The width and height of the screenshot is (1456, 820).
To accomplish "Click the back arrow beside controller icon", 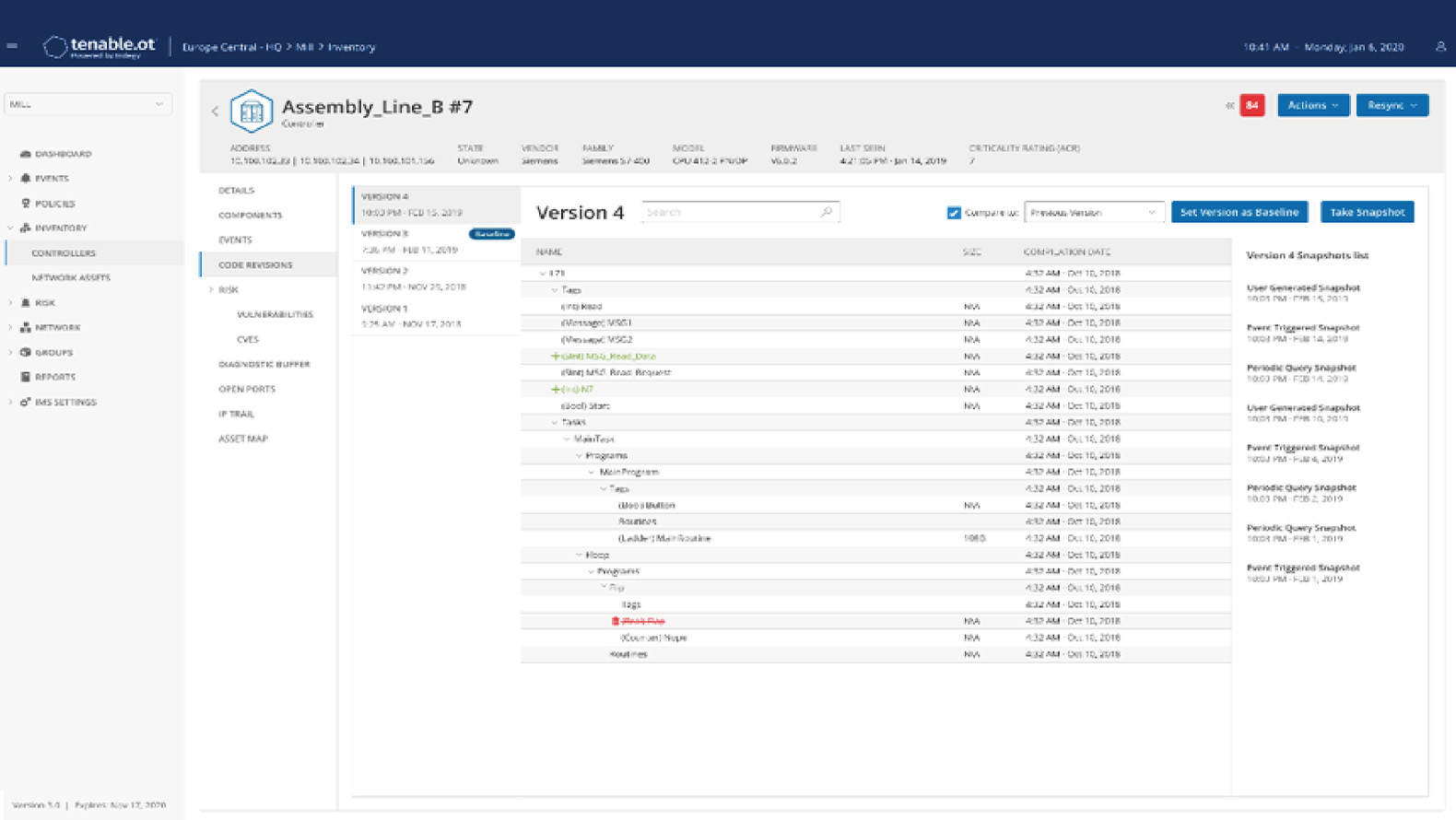I will 216,111.
